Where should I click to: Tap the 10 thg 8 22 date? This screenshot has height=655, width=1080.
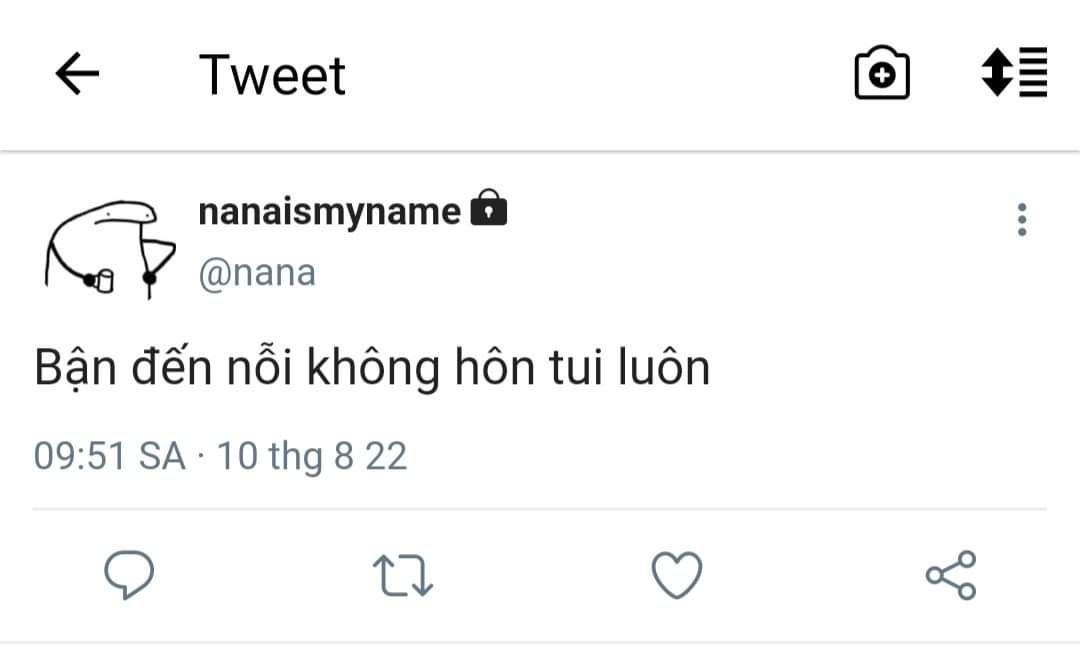coord(312,456)
